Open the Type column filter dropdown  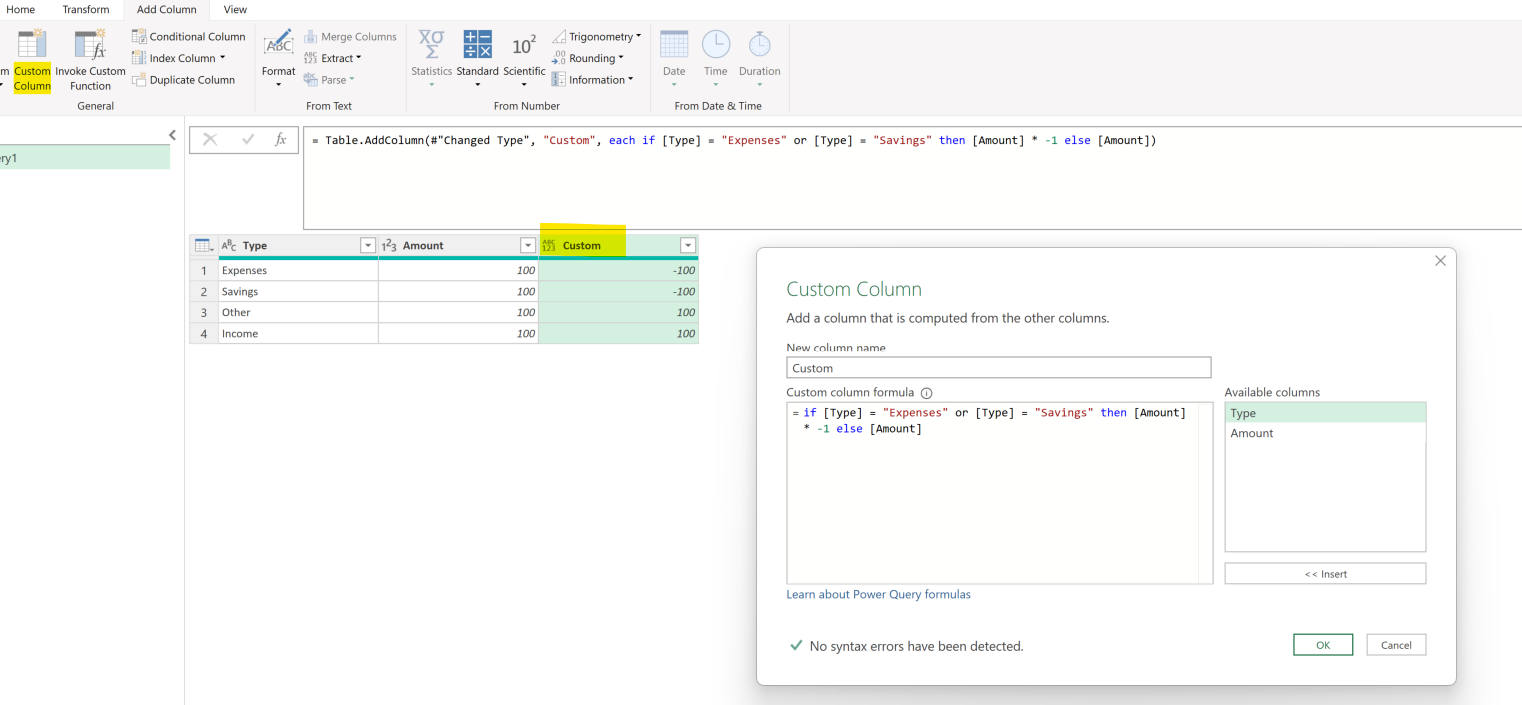point(367,245)
